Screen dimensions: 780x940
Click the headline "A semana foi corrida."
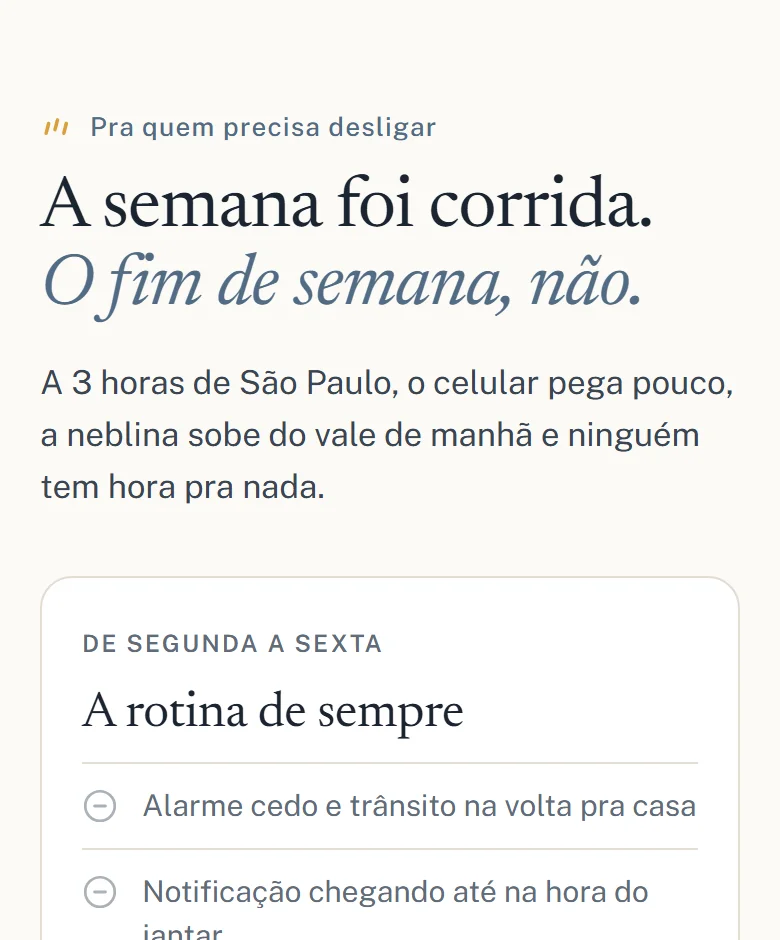click(347, 203)
